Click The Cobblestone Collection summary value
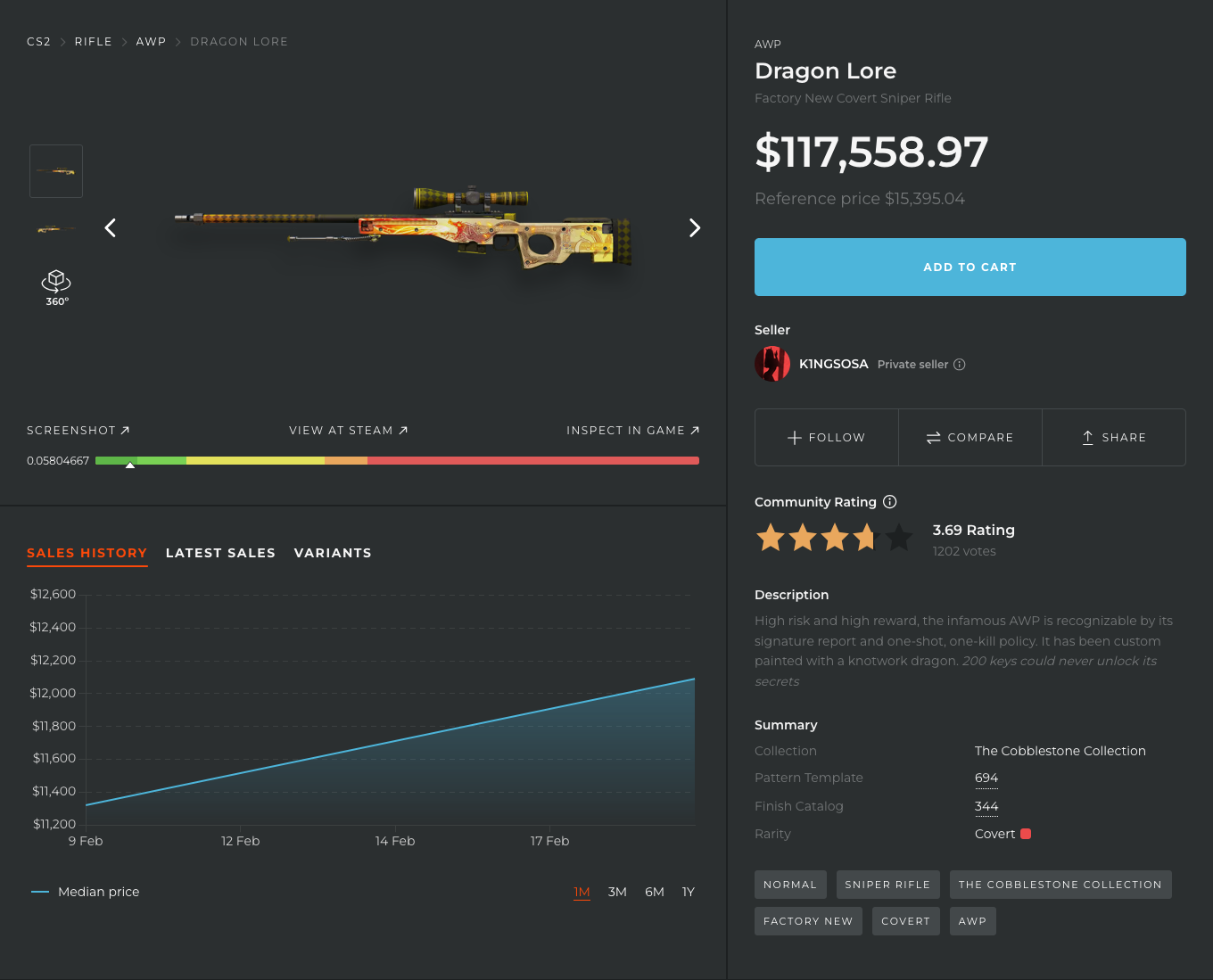The width and height of the screenshot is (1213, 980). pos(1060,751)
